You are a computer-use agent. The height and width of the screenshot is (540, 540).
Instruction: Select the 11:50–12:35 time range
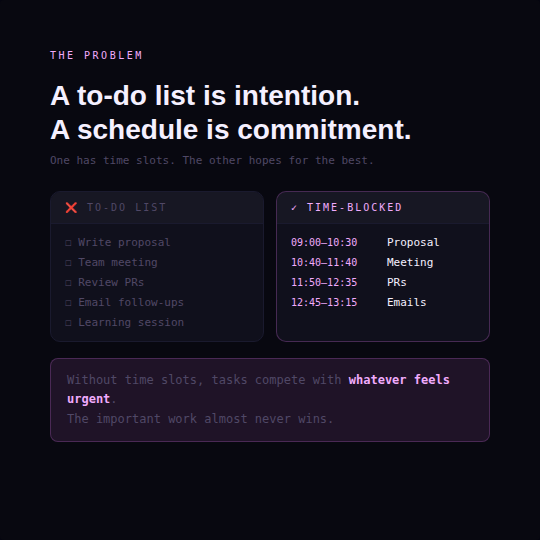[x=324, y=282]
